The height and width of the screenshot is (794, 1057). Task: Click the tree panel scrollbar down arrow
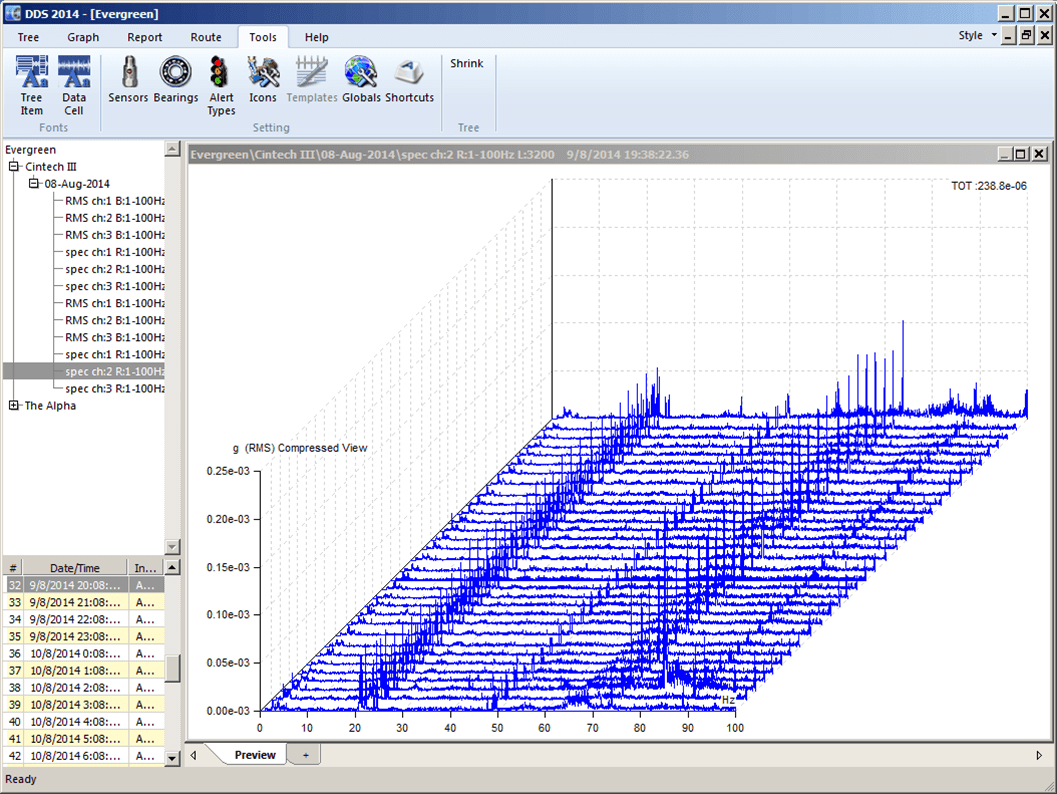click(x=172, y=546)
